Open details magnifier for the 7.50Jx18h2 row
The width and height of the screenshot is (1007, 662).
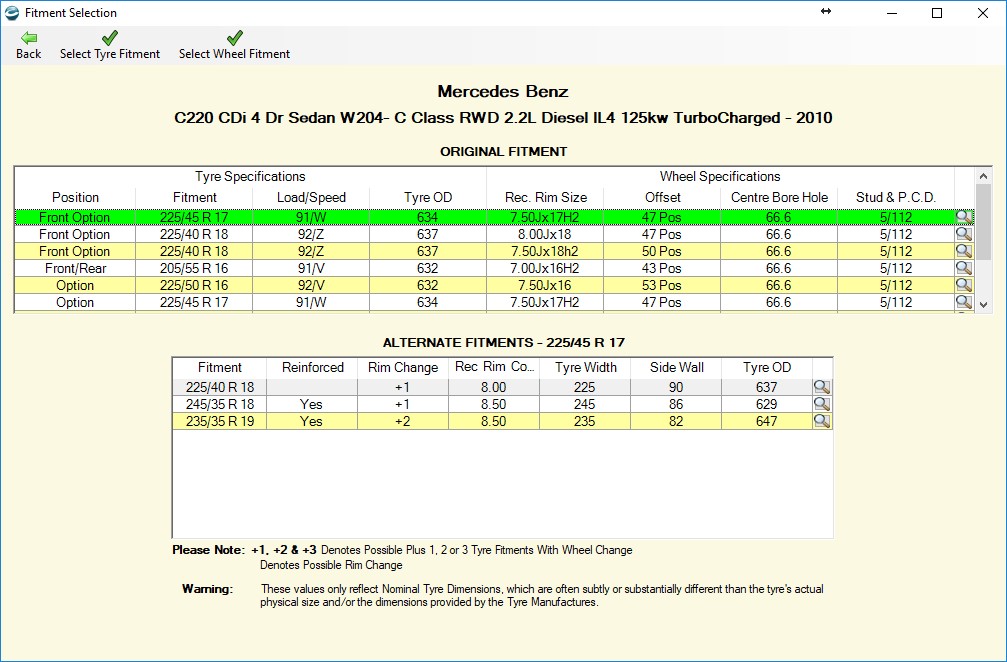pyautogui.click(x=964, y=251)
